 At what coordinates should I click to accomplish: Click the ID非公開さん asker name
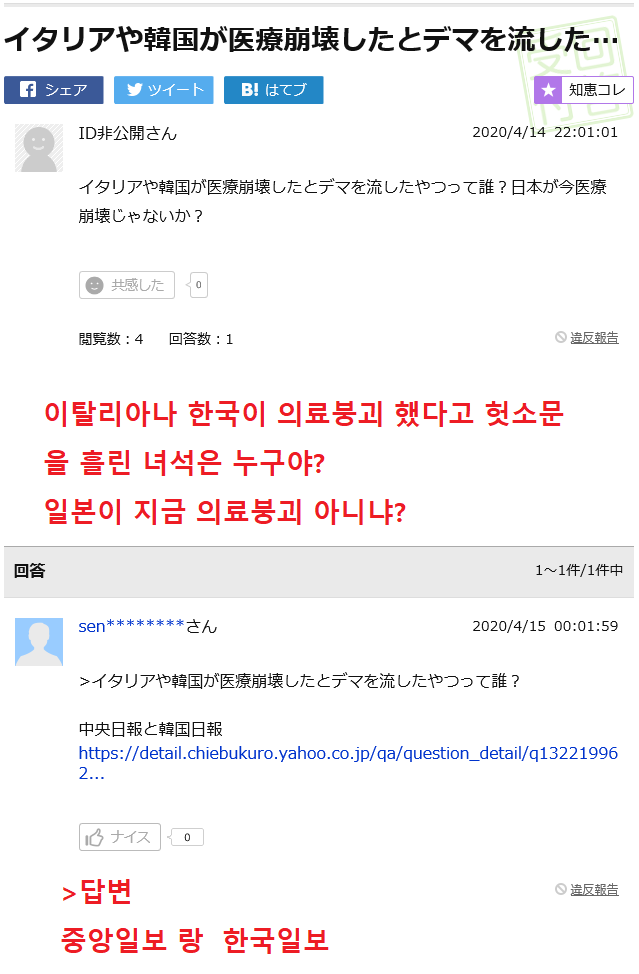(128, 133)
